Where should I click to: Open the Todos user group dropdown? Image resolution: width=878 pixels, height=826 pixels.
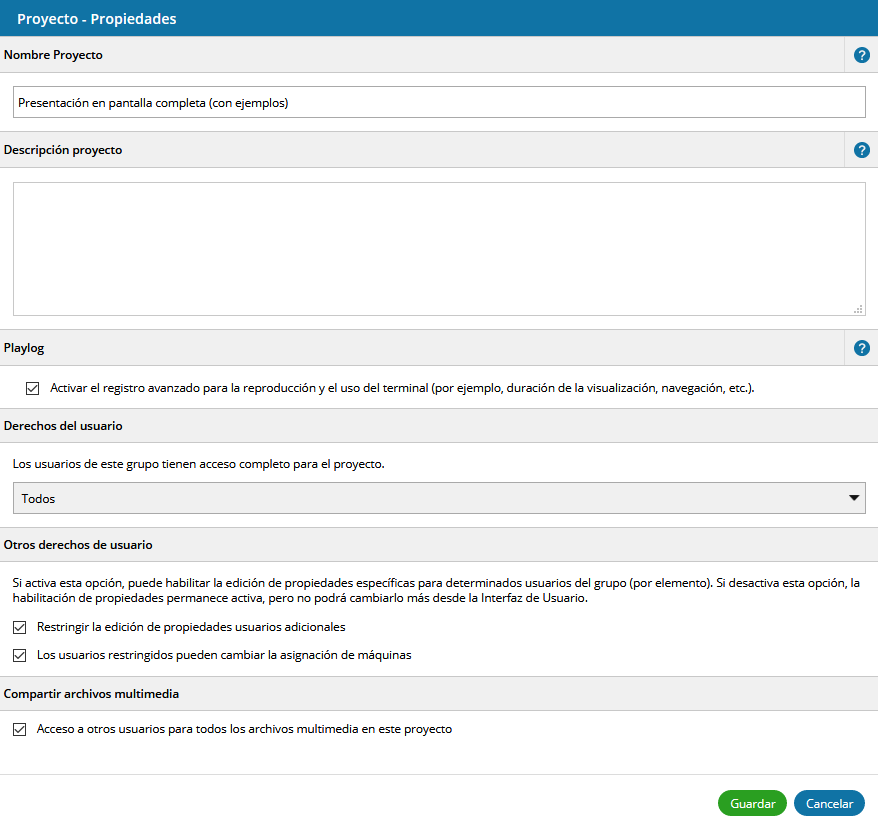tap(438, 498)
